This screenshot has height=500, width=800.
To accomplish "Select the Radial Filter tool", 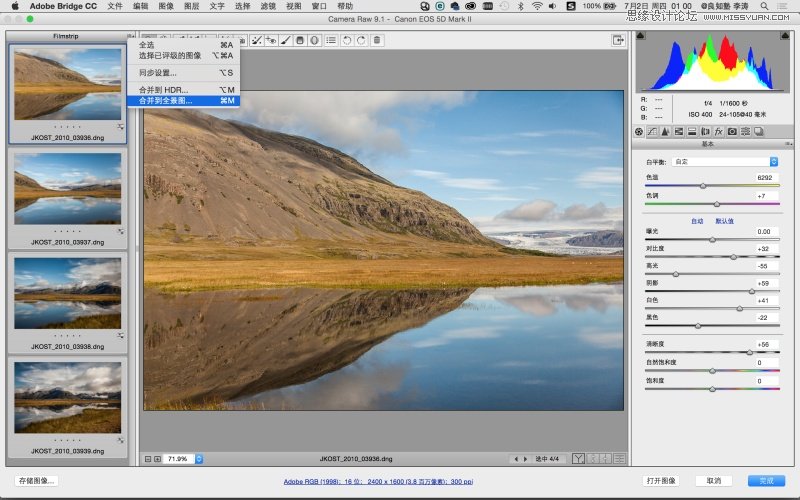I will click(314, 40).
